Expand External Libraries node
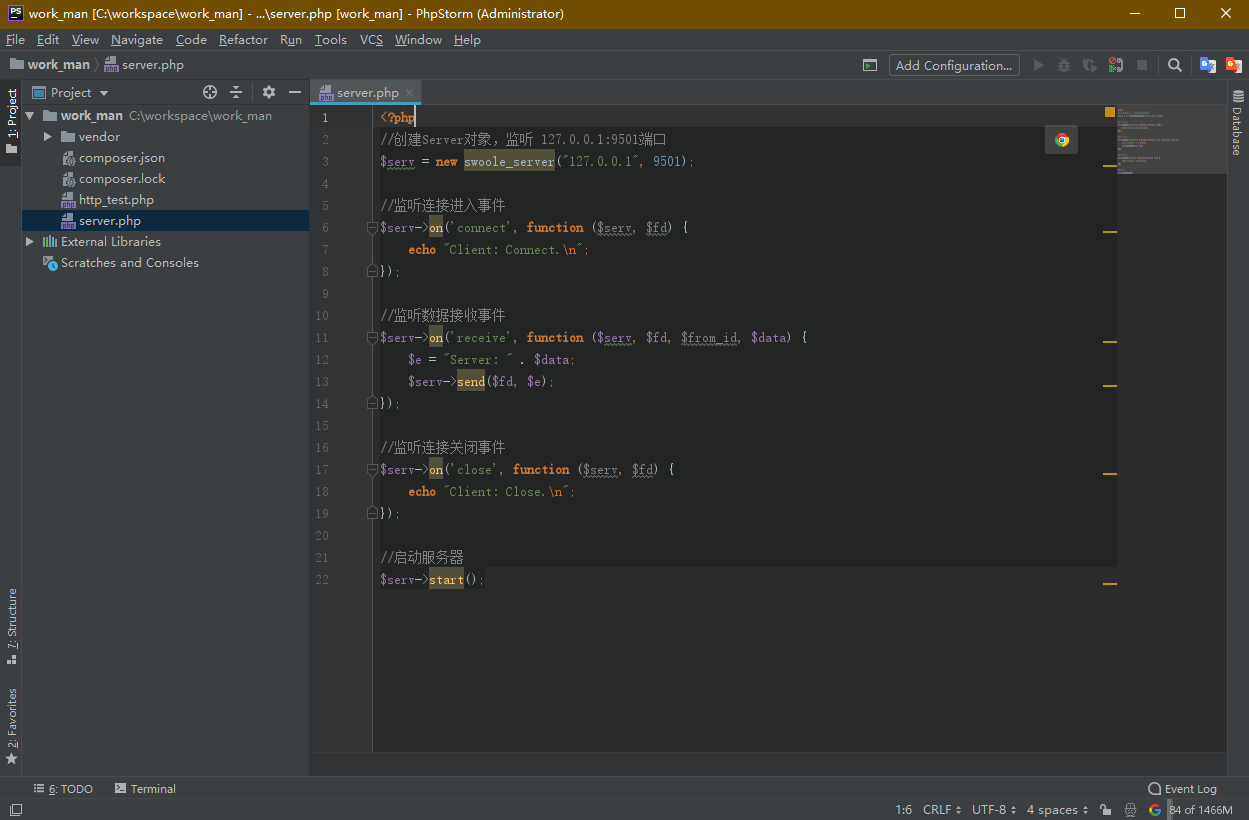The width and height of the screenshot is (1249, 820). point(30,242)
